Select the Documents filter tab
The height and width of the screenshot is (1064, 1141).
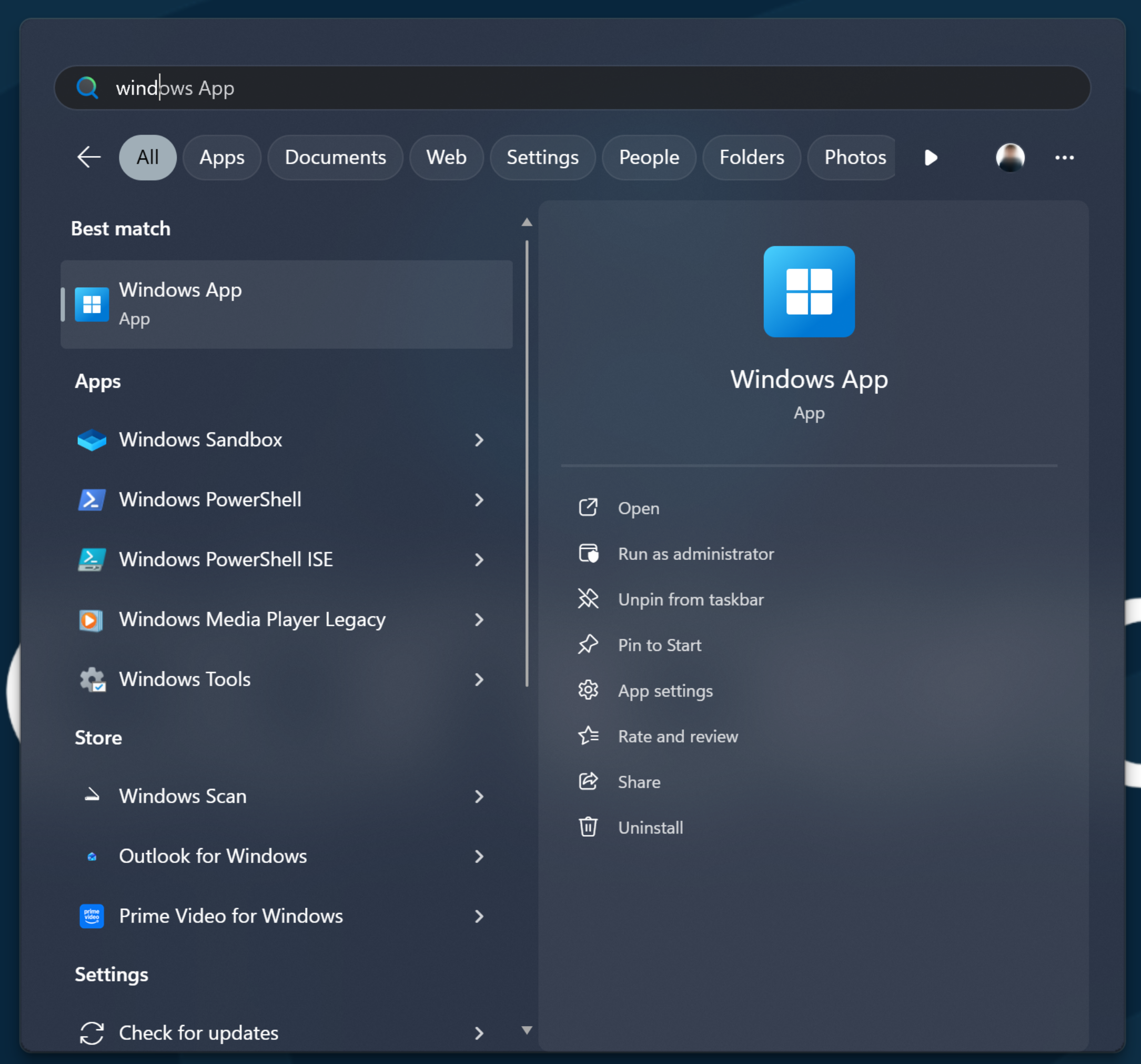pyautogui.click(x=335, y=157)
